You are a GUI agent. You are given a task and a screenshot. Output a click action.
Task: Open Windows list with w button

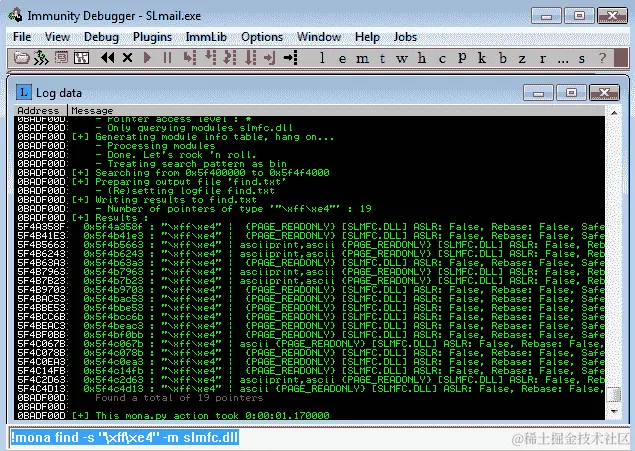click(x=402, y=59)
